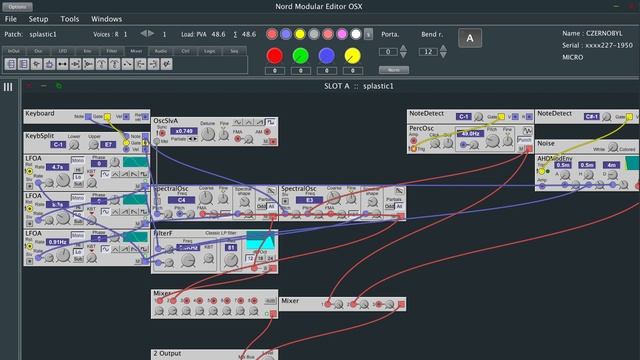Open the Tools menu
Screen dimensions: 640x360
coord(70,19)
